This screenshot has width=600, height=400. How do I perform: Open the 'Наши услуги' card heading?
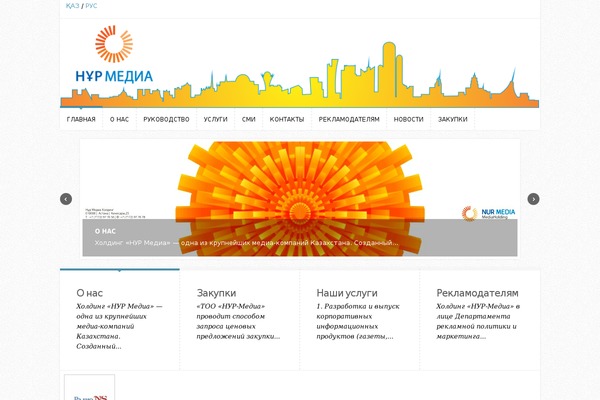[x=347, y=293]
